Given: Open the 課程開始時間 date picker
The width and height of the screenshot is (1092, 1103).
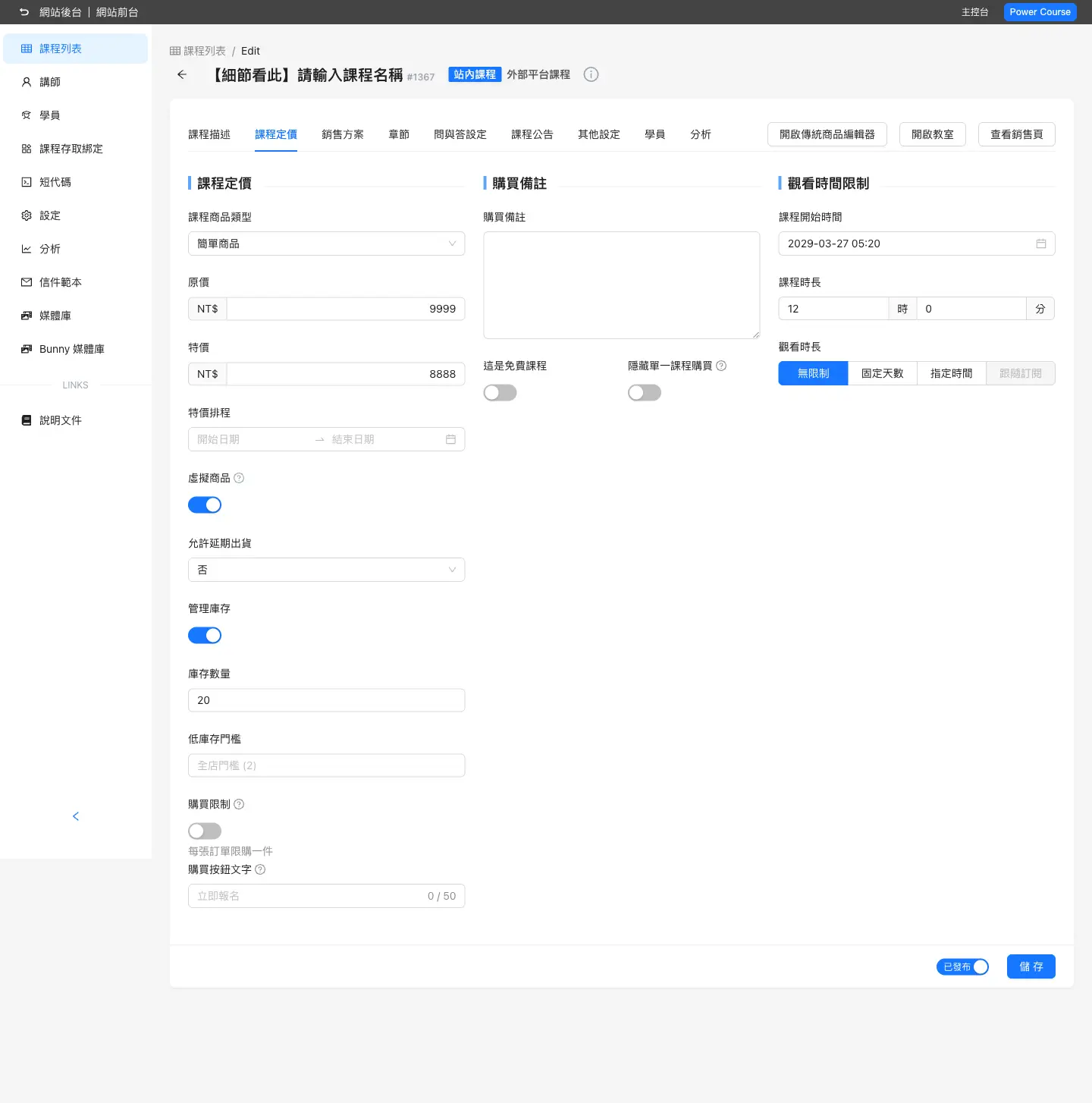Looking at the screenshot, I should pyautogui.click(x=917, y=244).
